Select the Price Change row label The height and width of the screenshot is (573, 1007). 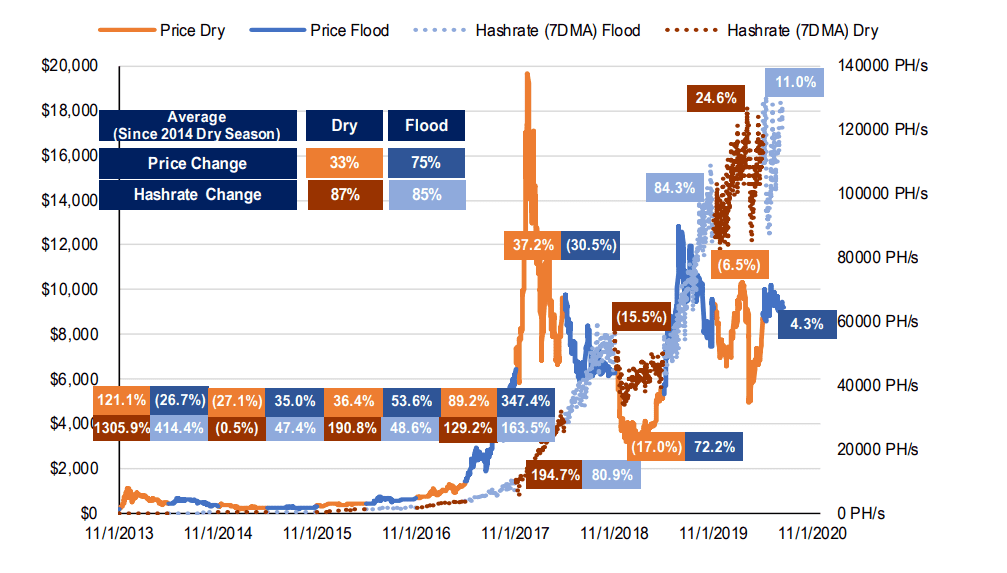[198, 163]
